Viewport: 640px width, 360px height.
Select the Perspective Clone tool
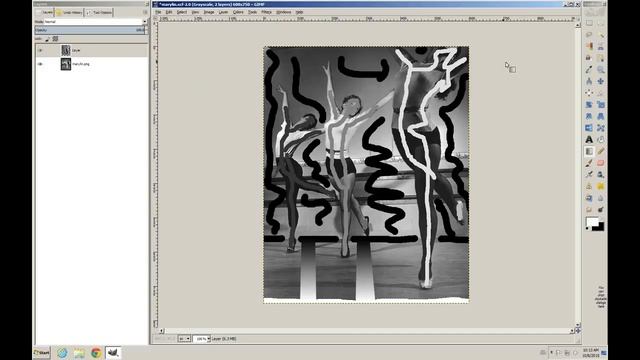click(x=589, y=198)
